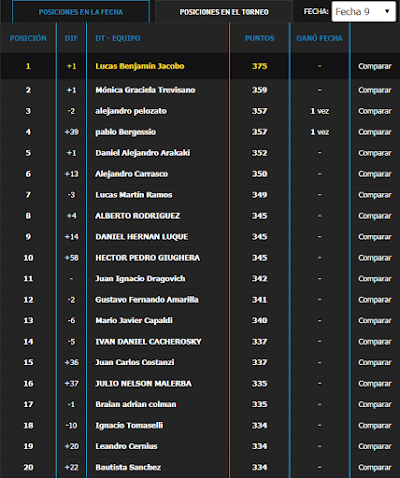Select team name Mario Javier Capaldi
This screenshot has height=478, width=400.
pyautogui.click(x=134, y=321)
